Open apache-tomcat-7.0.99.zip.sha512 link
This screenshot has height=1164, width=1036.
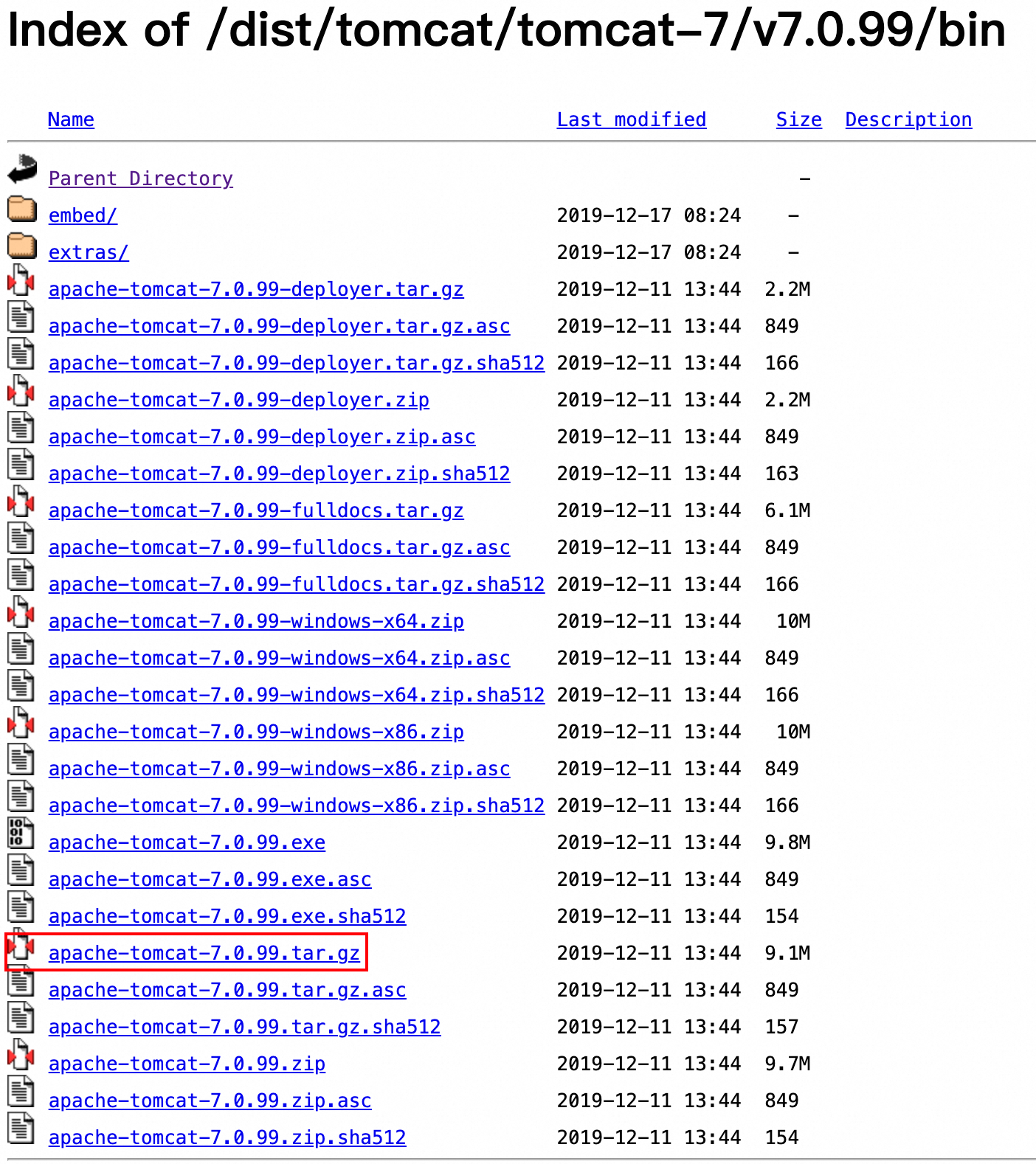tap(227, 1137)
